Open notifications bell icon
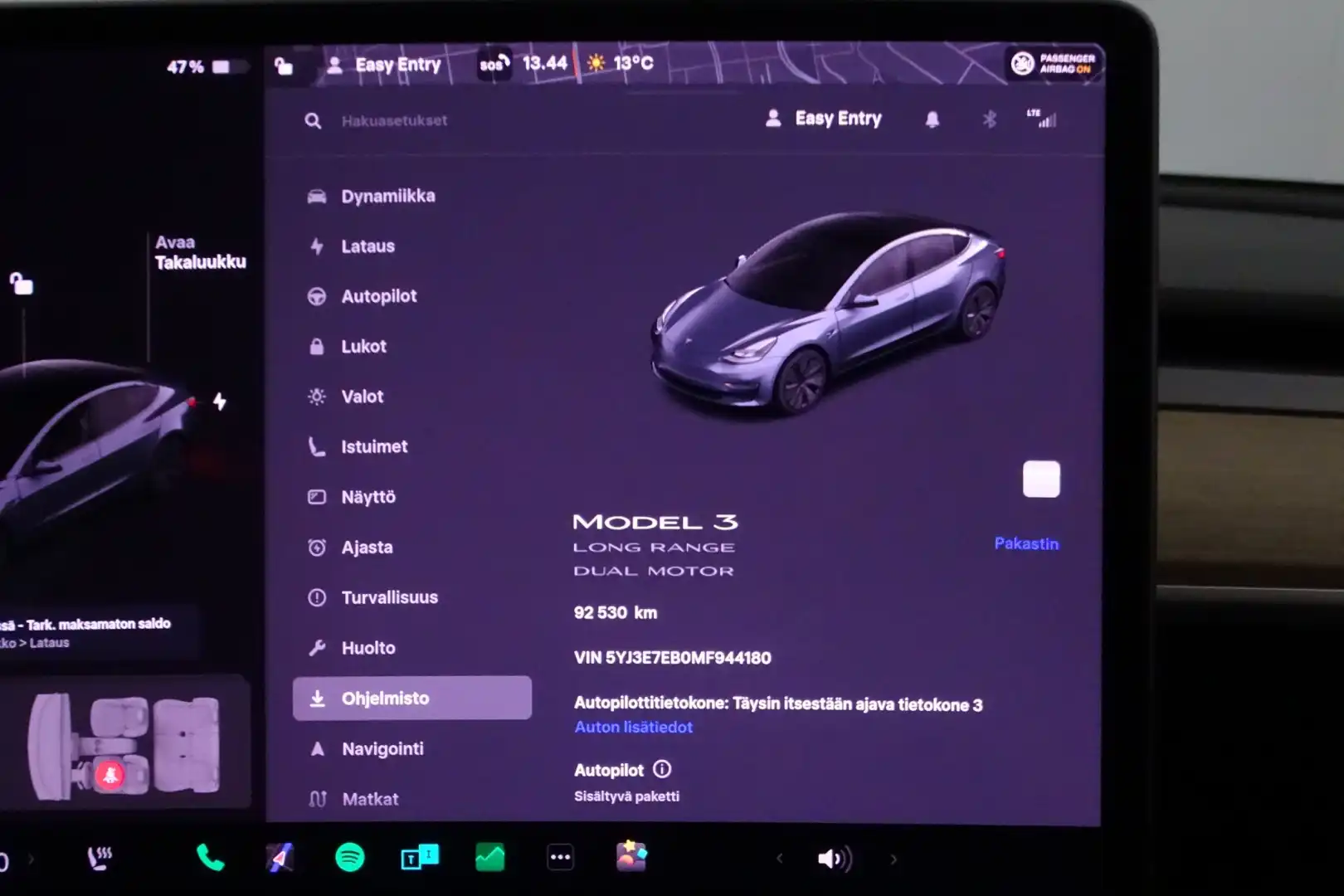The height and width of the screenshot is (896, 1344). coord(933,119)
